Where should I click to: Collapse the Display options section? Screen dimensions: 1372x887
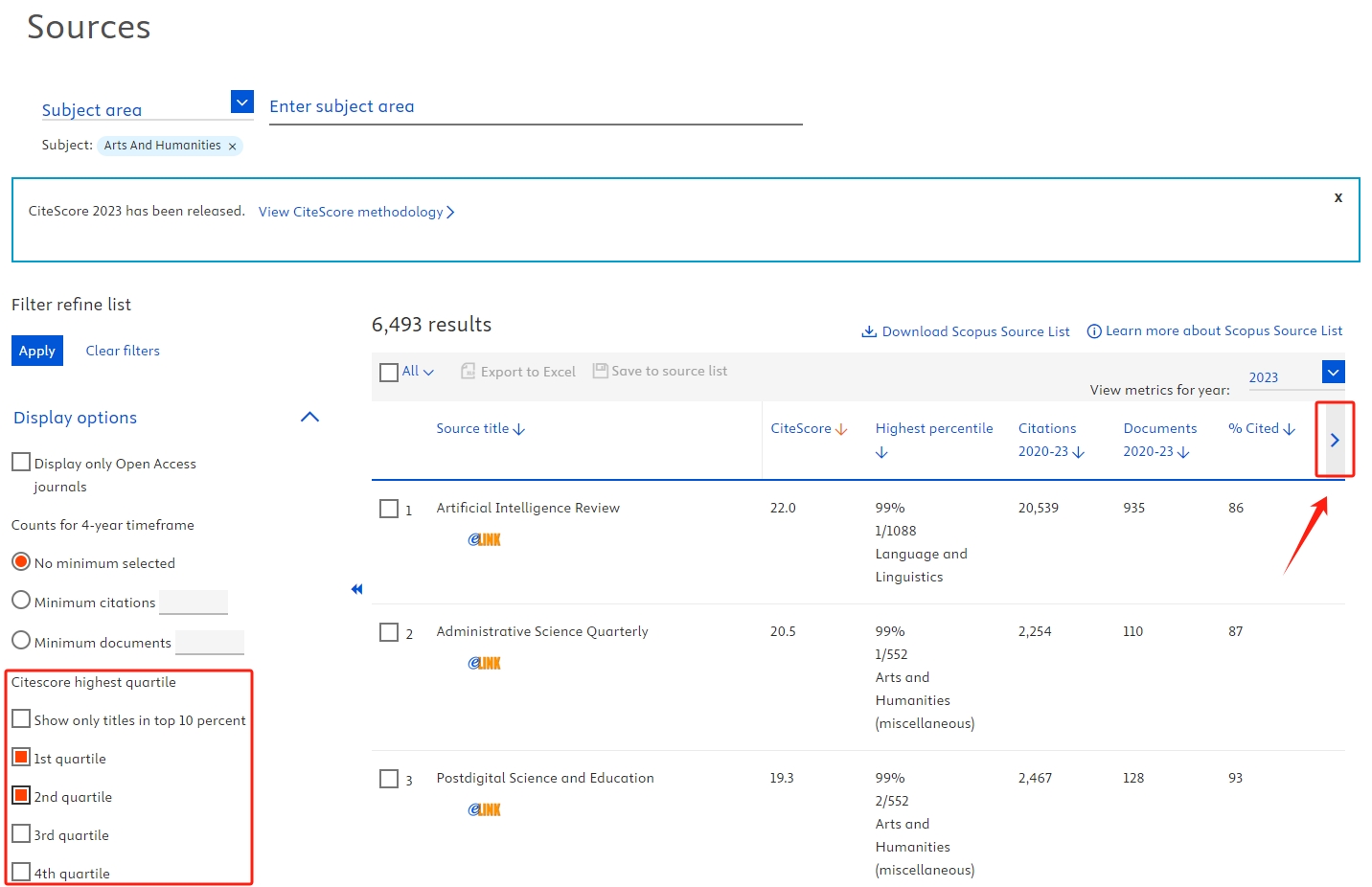pyautogui.click(x=309, y=417)
